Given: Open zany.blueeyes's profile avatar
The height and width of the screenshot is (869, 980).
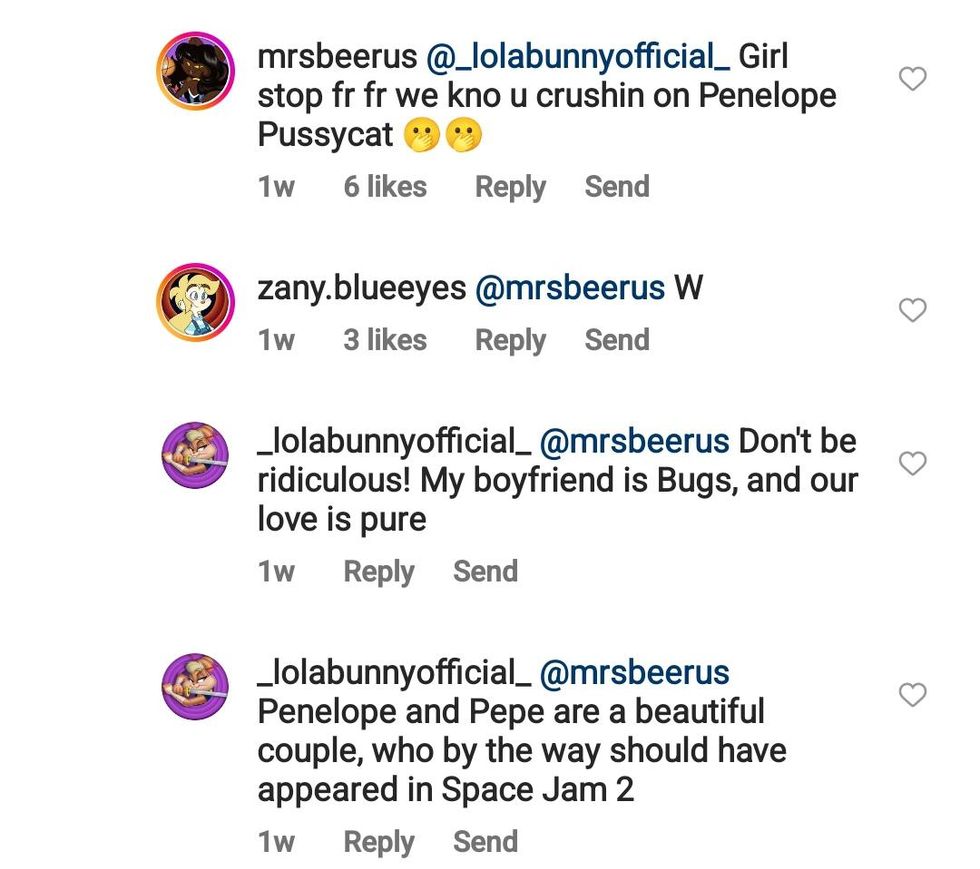Looking at the screenshot, I should pyautogui.click(x=195, y=303).
